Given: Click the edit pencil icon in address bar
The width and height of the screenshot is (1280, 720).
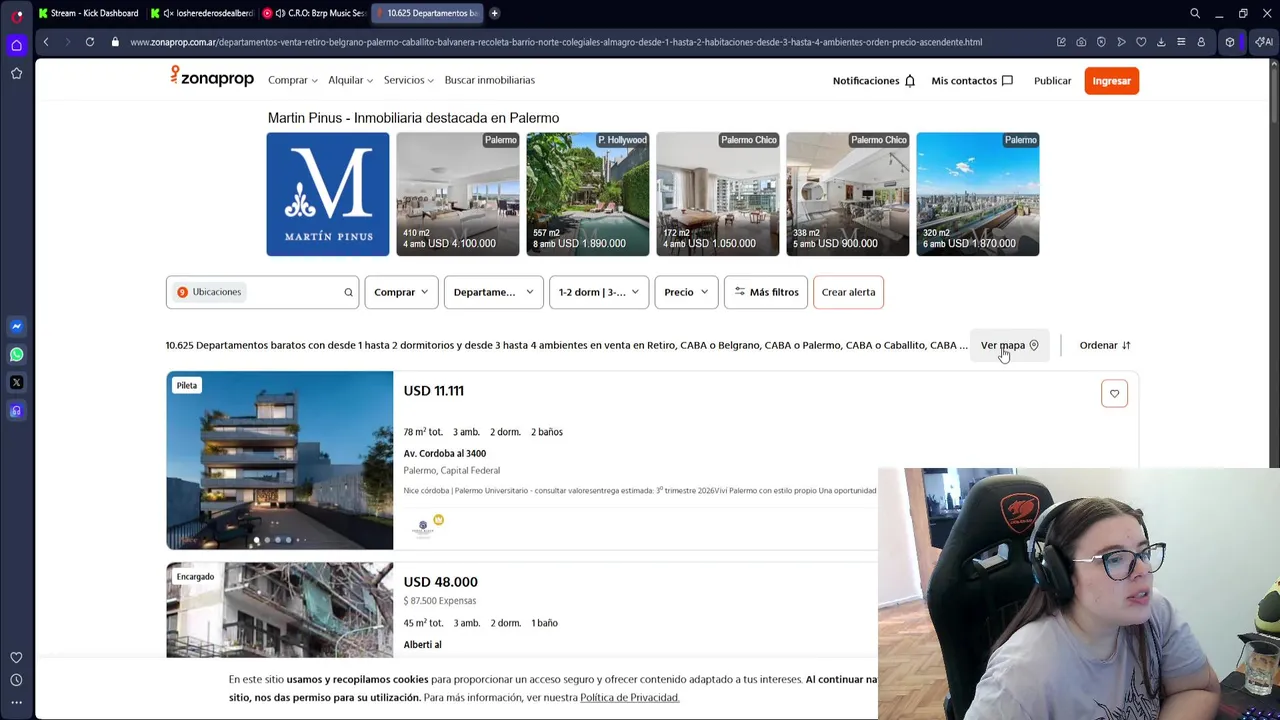Looking at the screenshot, I should click(x=1061, y=42).
